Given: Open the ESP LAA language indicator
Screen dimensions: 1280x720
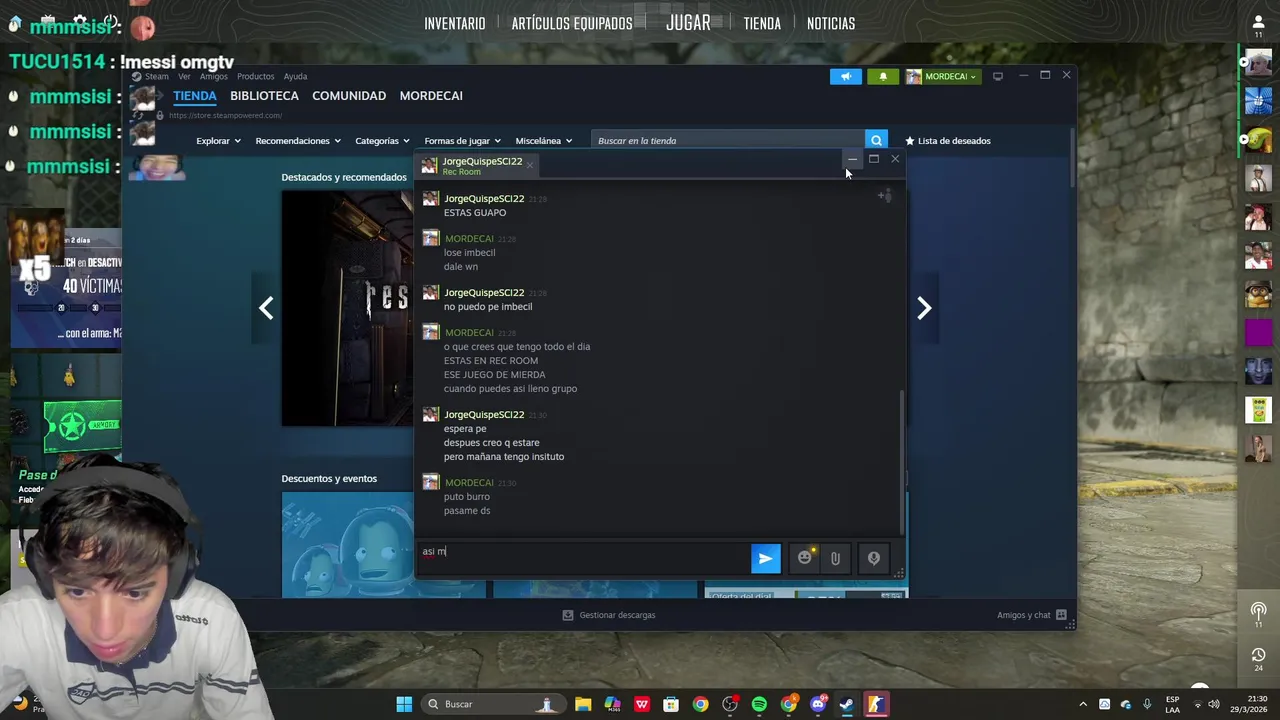Looking at the screenshot, I should 1172,704.
